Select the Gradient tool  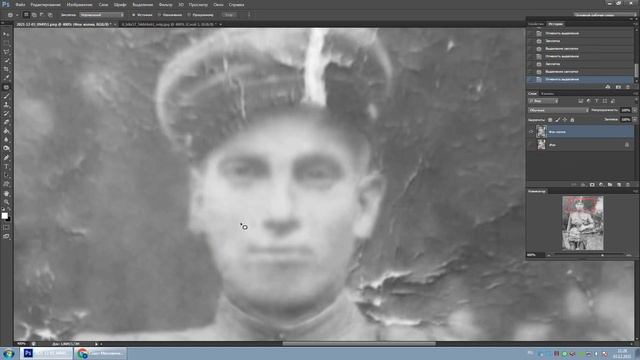(x=6, y=131)
